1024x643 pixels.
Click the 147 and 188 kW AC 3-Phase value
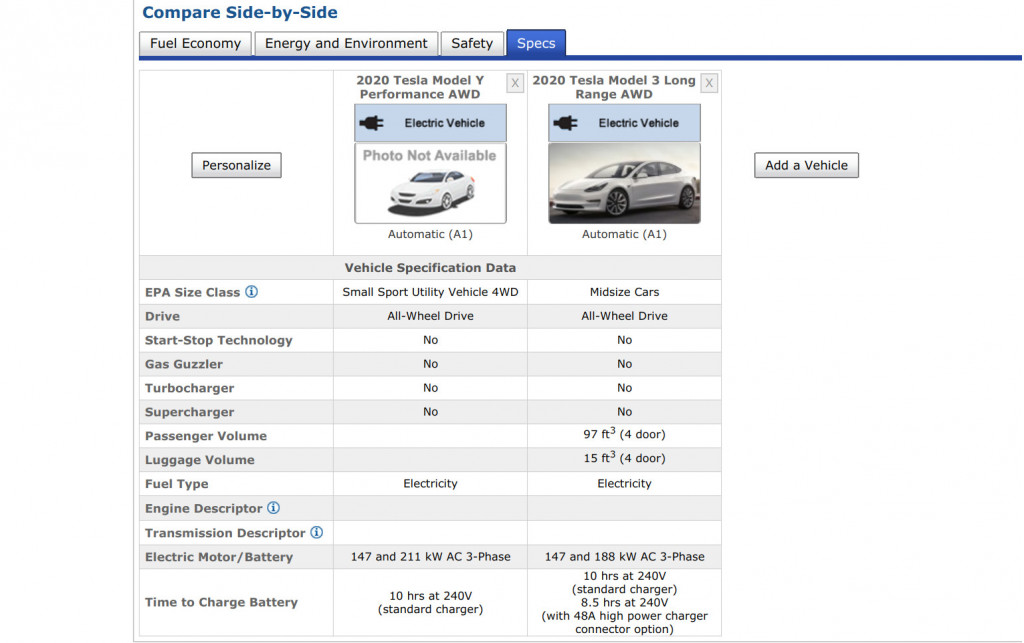pos(624,557)
